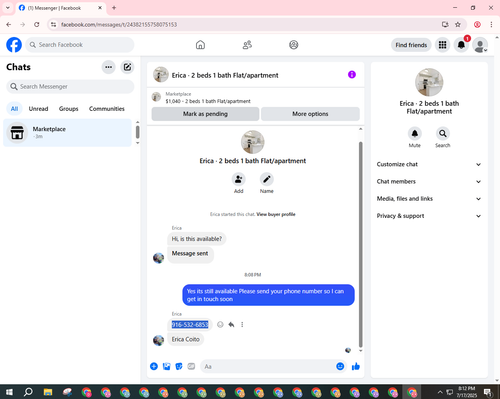Image resolution: width=500 pixels, height=399 pixels.
Task: Open Chrome tab search dropdown
Action: (x=8, y=8)
